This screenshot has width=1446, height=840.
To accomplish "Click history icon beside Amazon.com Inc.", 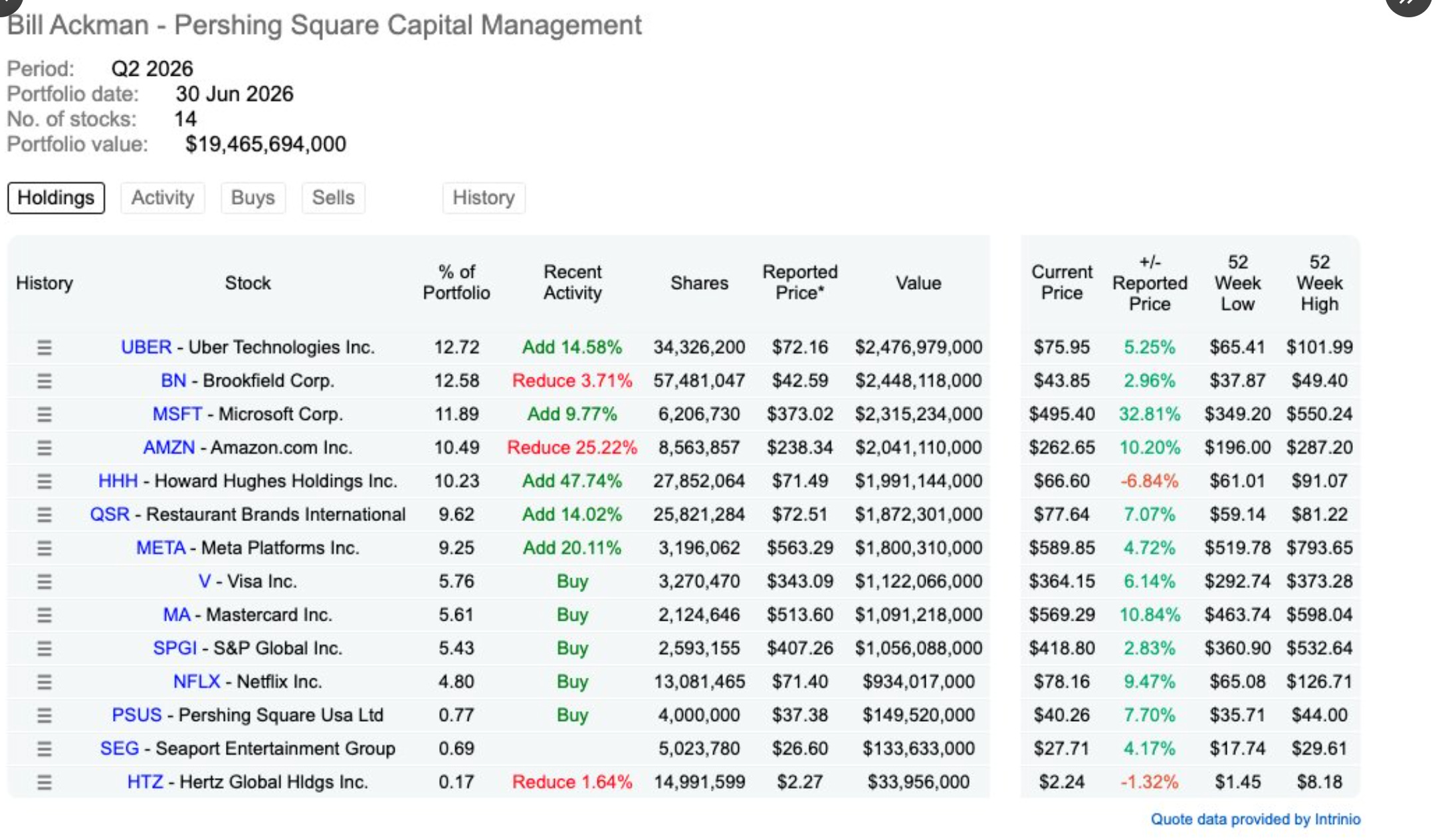I will coord(44,448).
